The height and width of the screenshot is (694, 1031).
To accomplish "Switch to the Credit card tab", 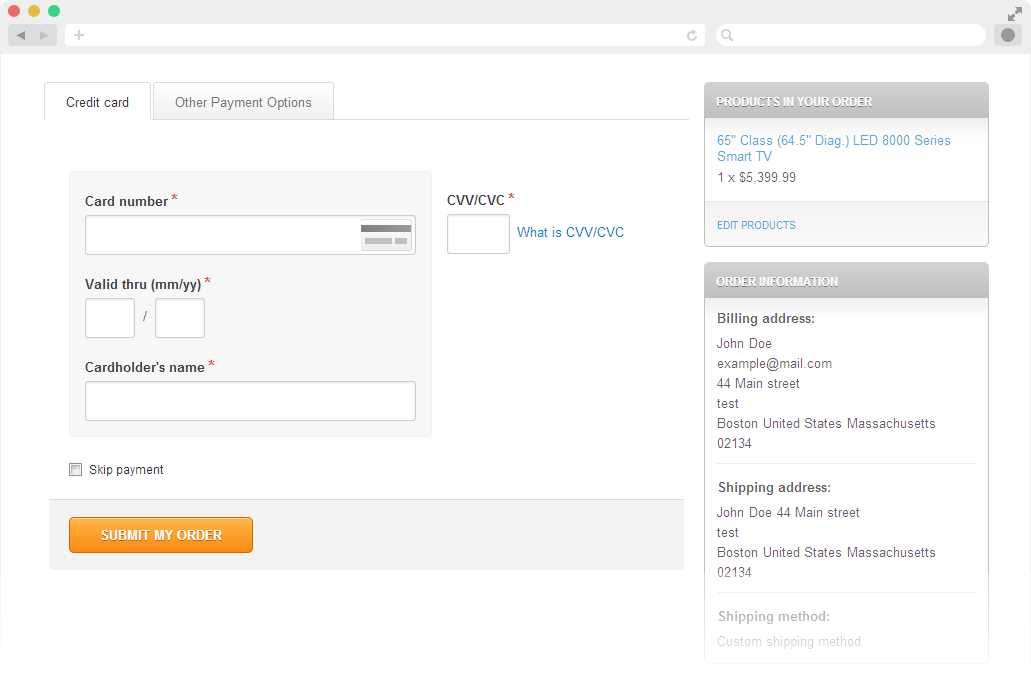I will (x=97, y=102).
